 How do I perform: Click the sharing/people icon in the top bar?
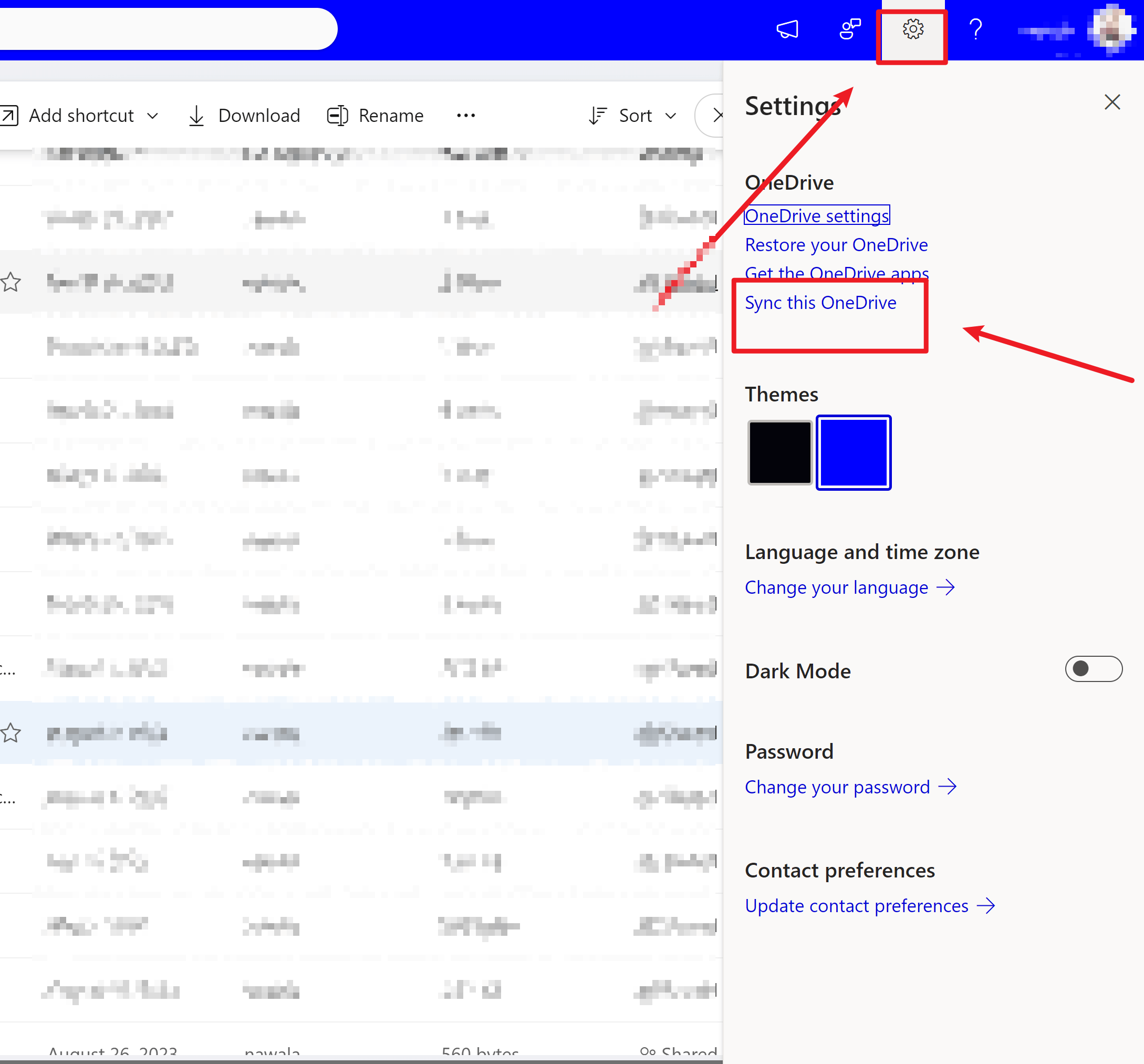849,28
